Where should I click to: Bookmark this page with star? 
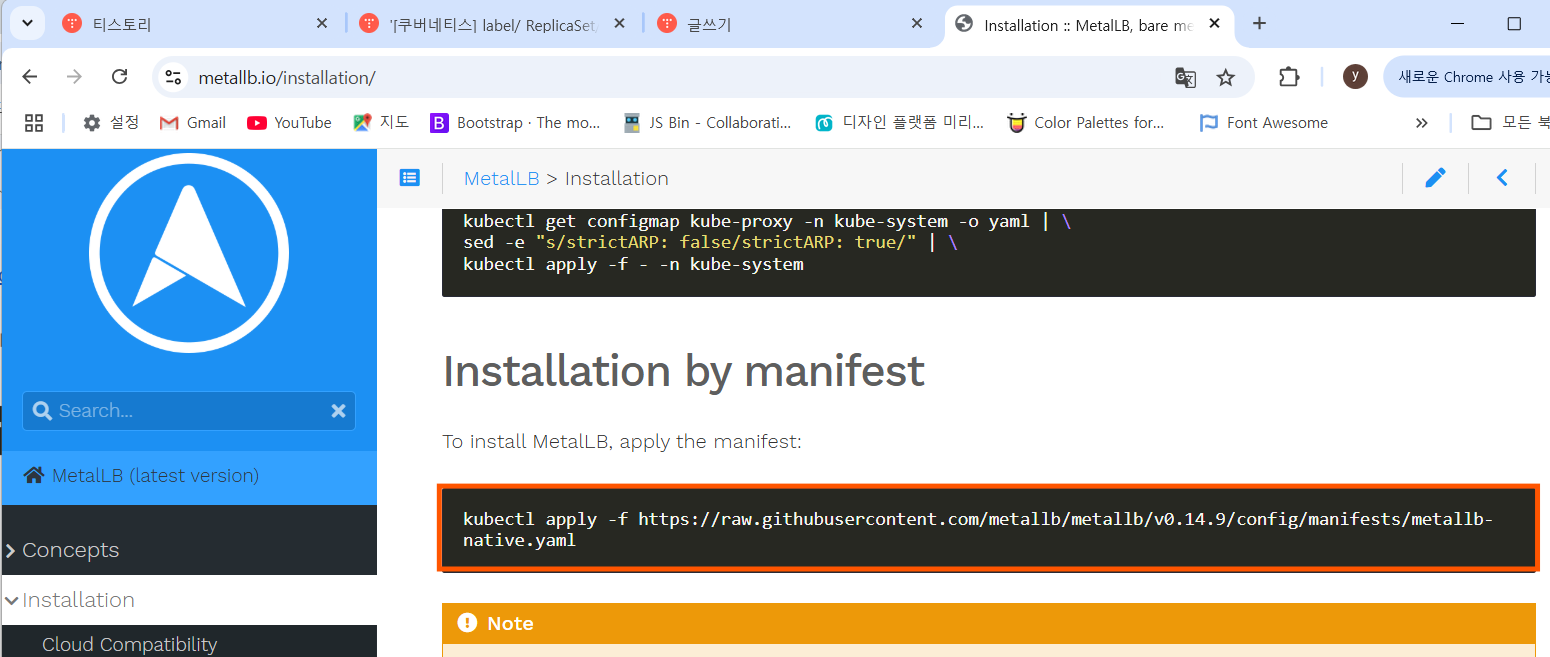point(1226,77)
